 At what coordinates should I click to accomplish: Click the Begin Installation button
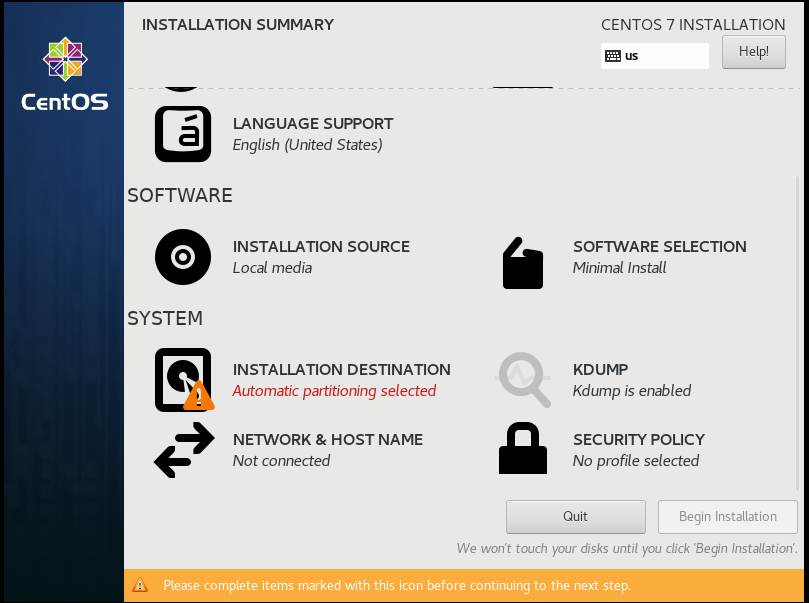(727, 516)
